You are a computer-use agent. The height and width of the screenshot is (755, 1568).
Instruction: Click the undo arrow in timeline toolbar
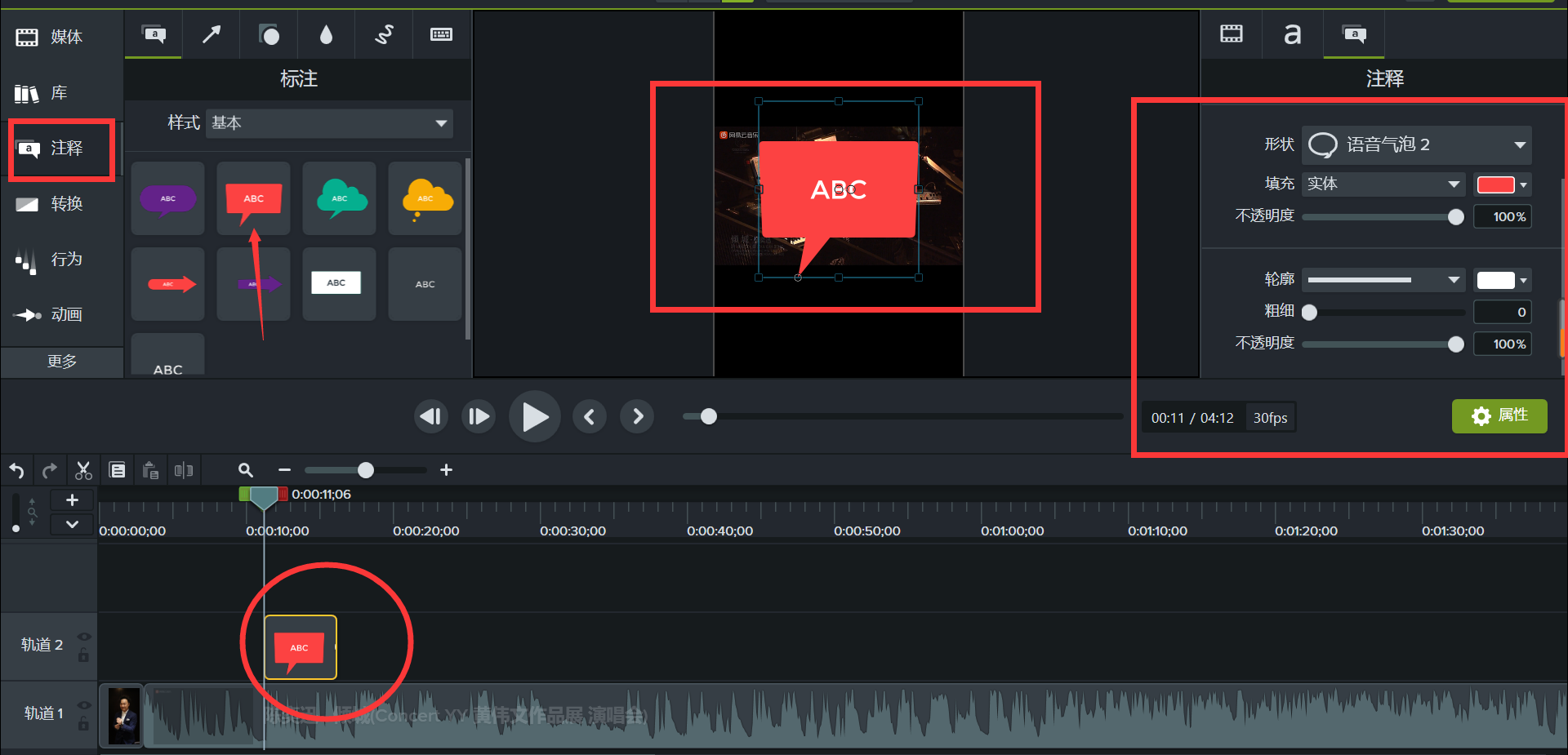pos(16,470)
